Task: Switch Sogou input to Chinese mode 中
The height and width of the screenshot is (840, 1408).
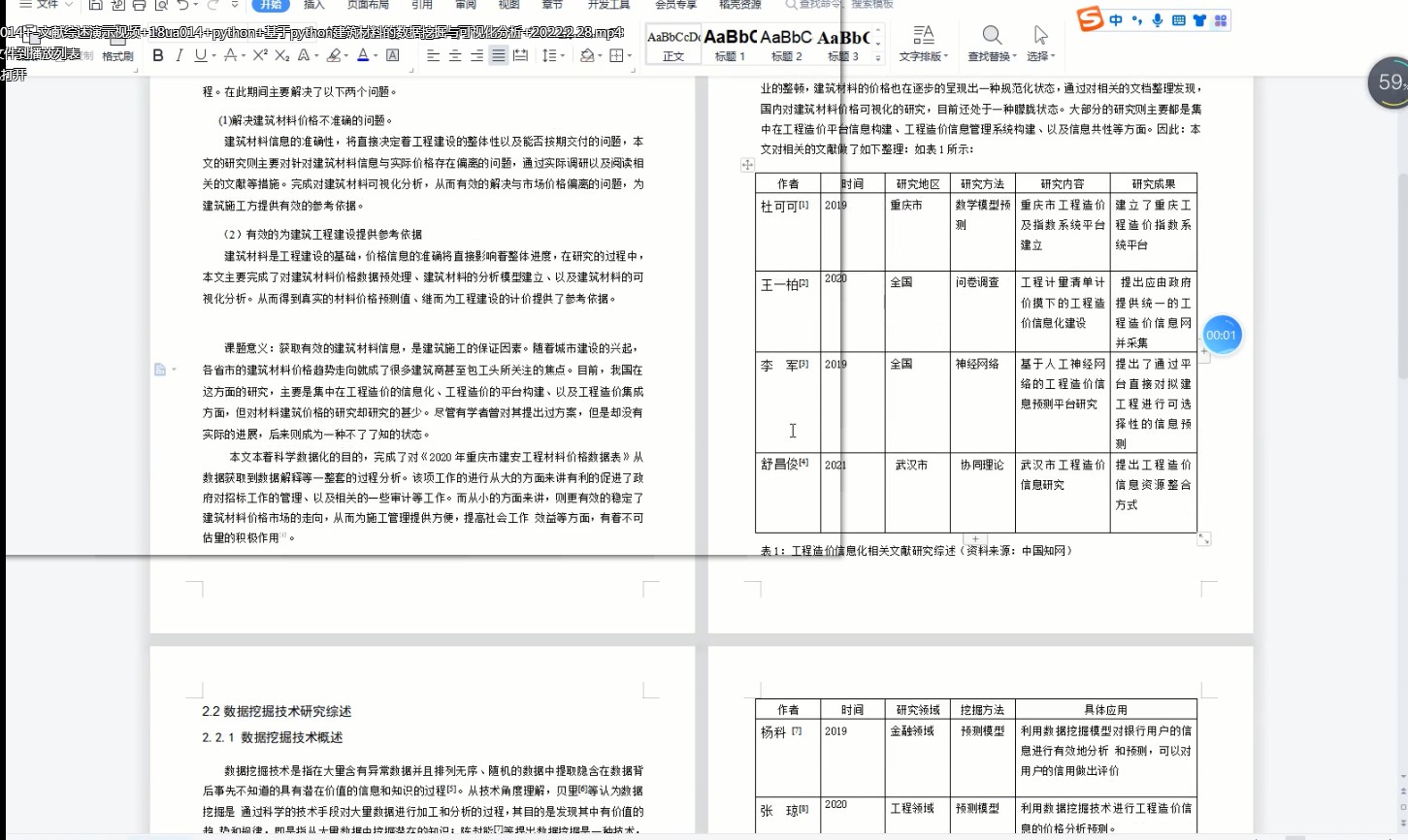Action: click(1116, 19)
